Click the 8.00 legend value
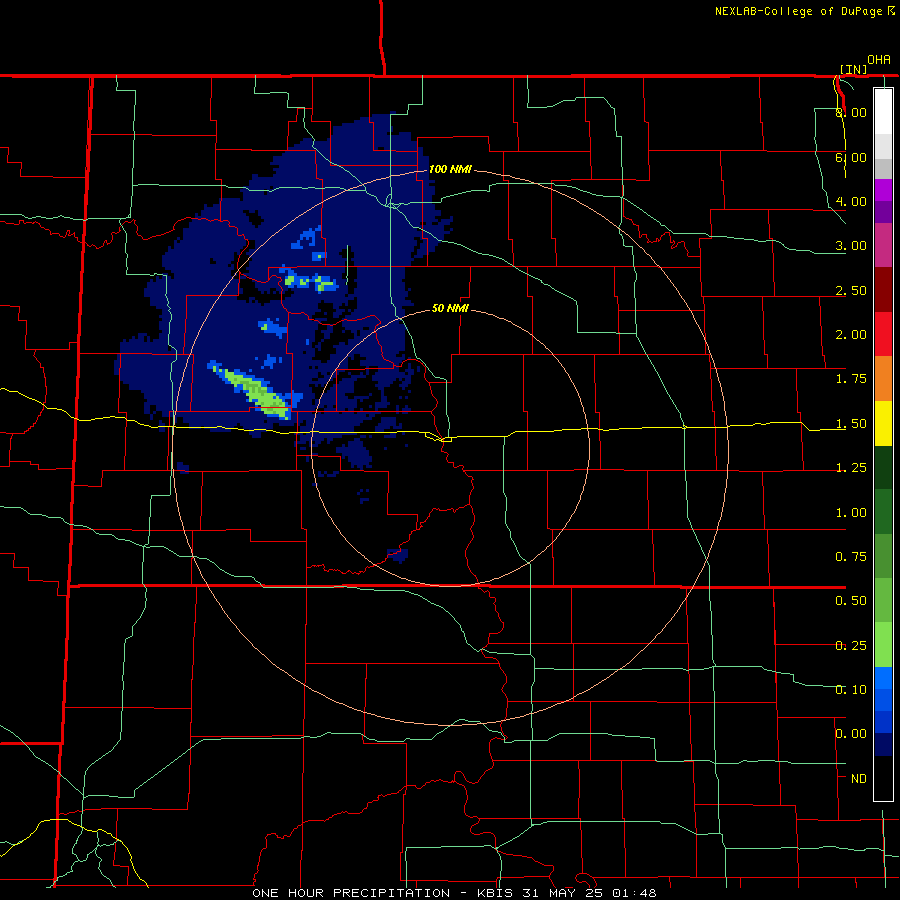900x900 pixels. click(851, 112)
